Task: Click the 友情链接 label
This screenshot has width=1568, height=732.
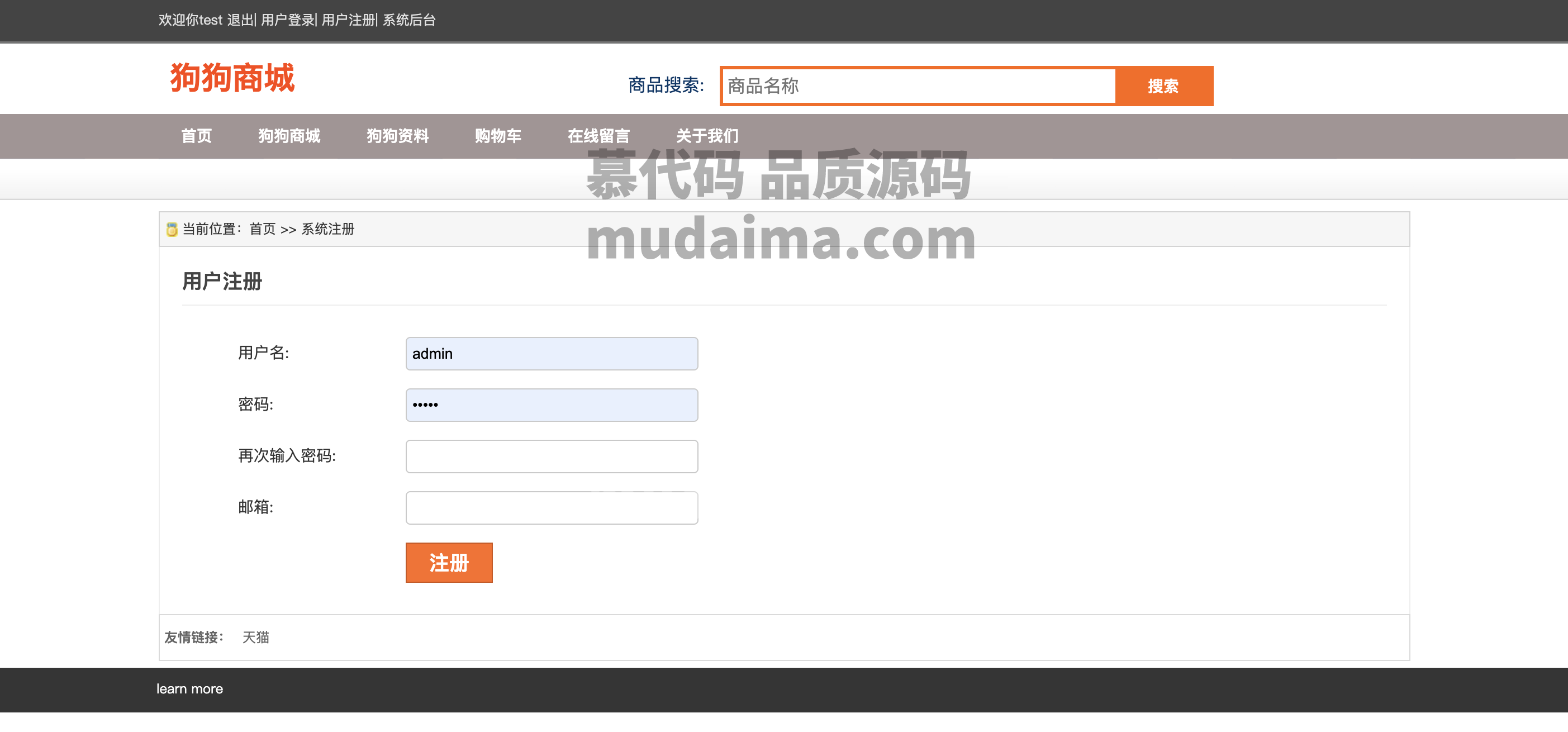Action: (x=193, y=637)
